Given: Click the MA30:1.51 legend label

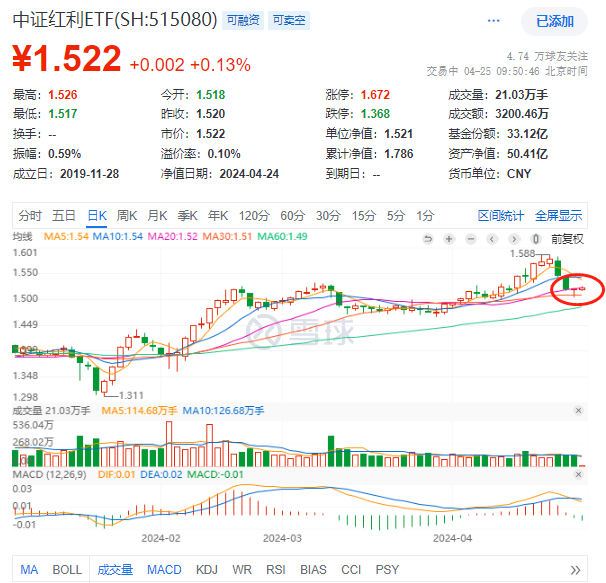Looking at the screenshot, I should 227,236.
